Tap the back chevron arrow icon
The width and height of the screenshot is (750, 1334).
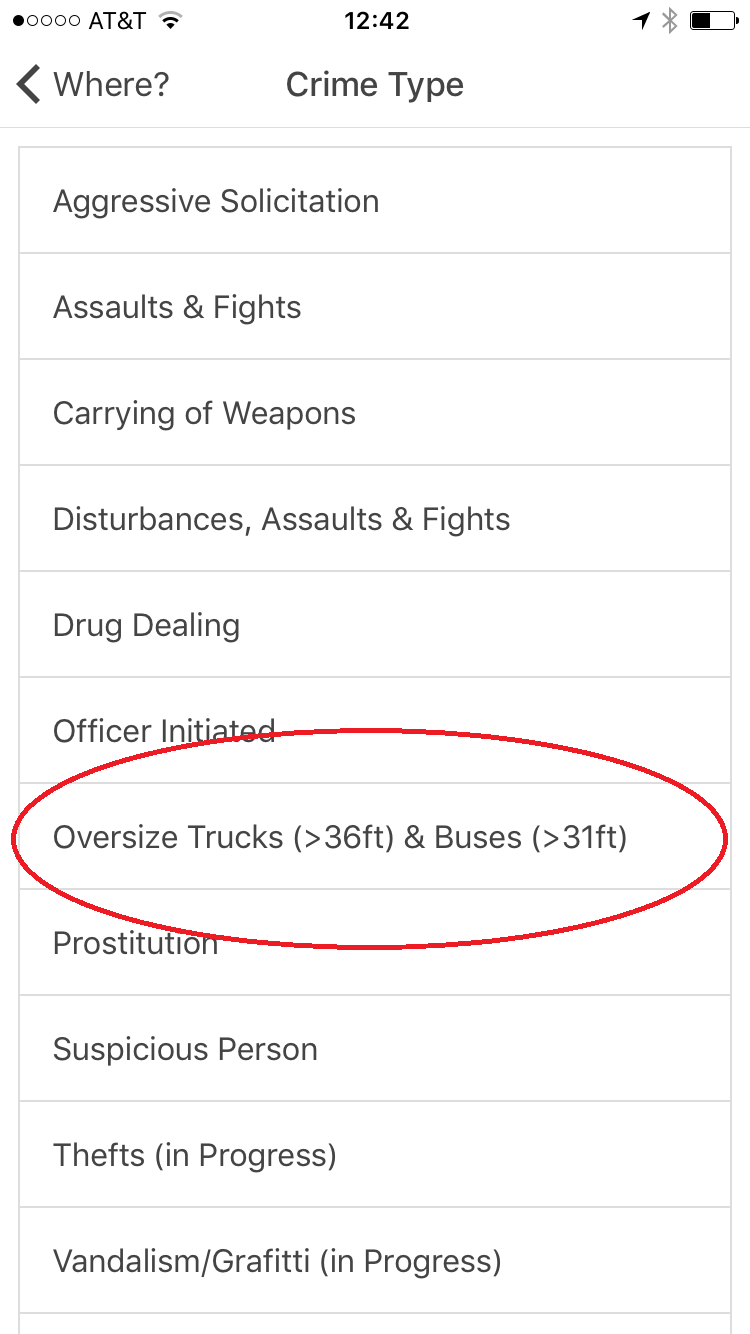(29, 85)
